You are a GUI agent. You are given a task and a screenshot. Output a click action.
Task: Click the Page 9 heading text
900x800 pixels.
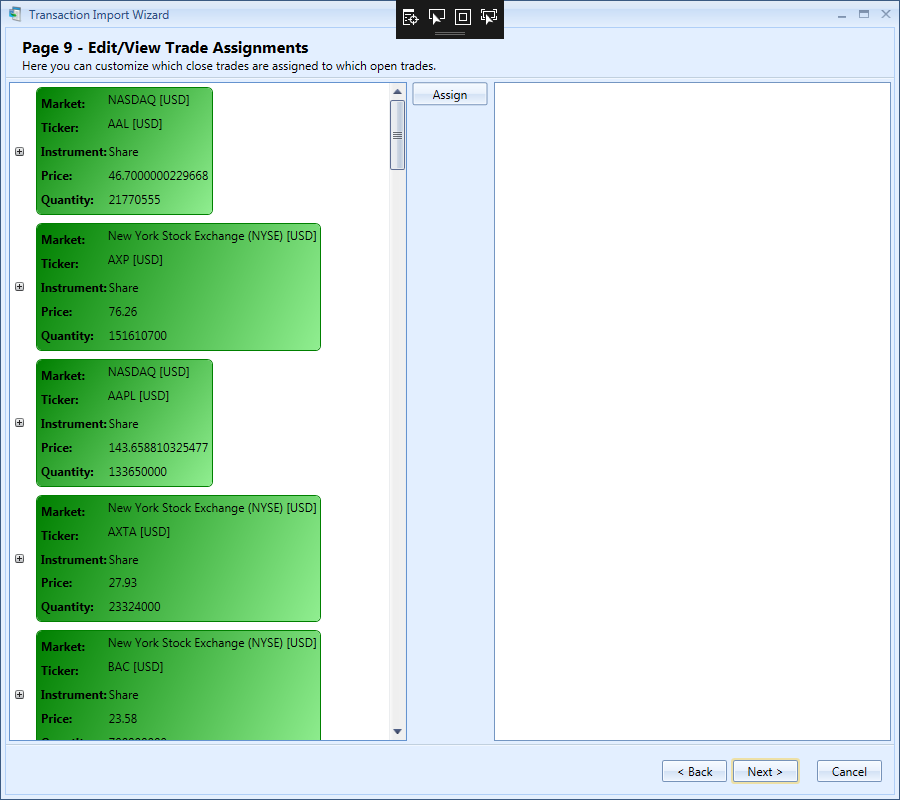point(165,48)
